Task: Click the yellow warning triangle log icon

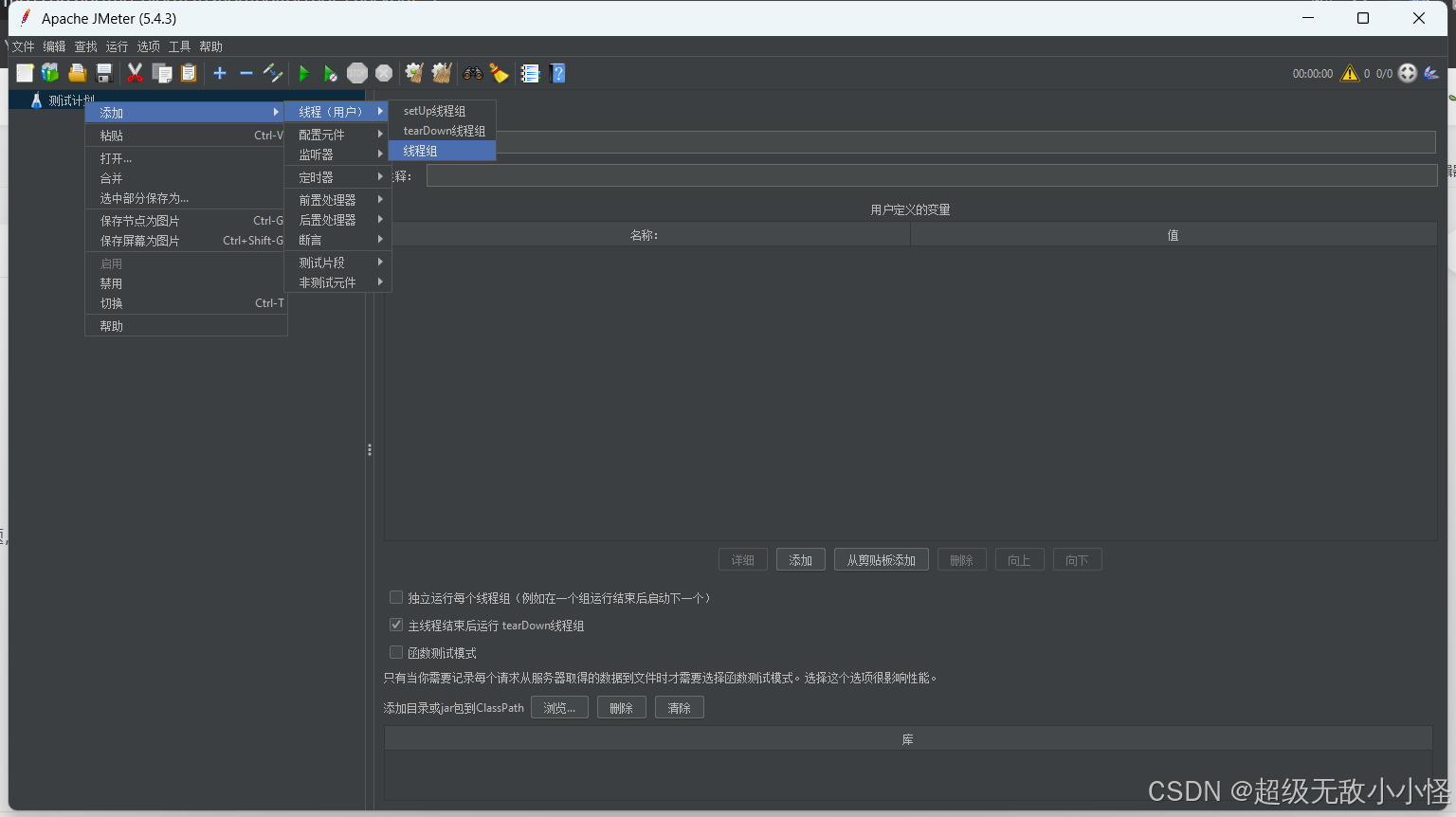Action: click(x=1350, y=73)
